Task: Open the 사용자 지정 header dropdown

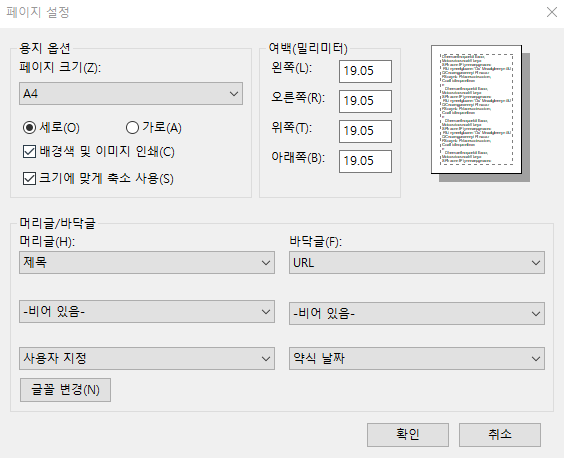Action: tap(147, 358)
